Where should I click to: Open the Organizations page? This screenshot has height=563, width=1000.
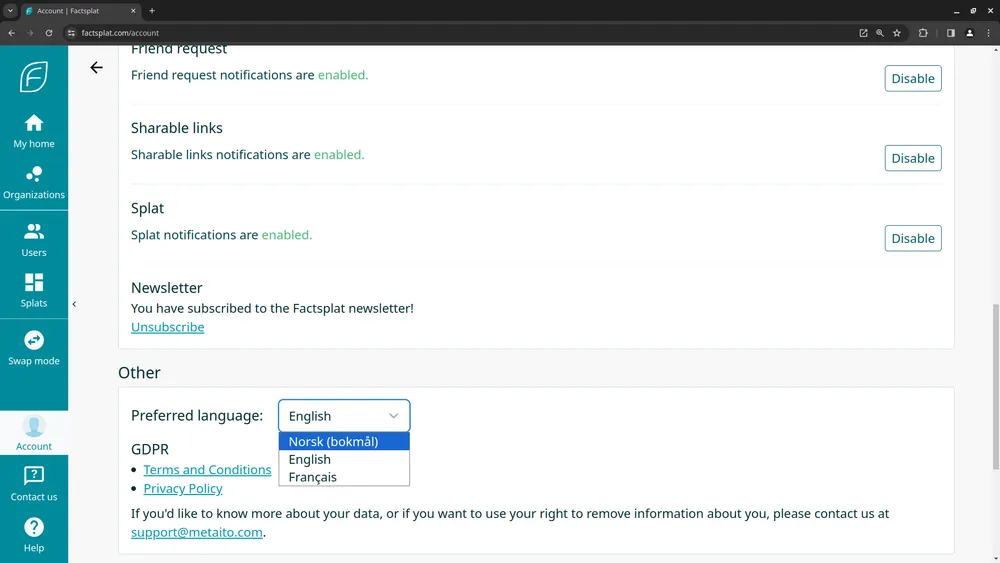tap(34, 182)
